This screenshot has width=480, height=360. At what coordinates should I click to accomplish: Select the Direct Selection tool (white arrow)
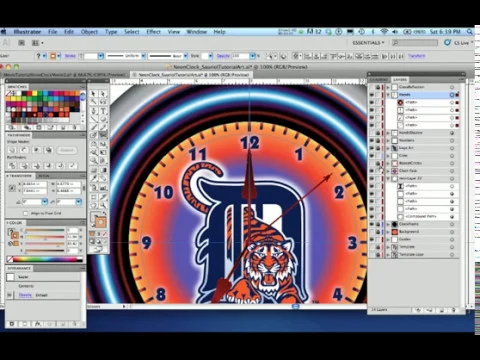103,94
